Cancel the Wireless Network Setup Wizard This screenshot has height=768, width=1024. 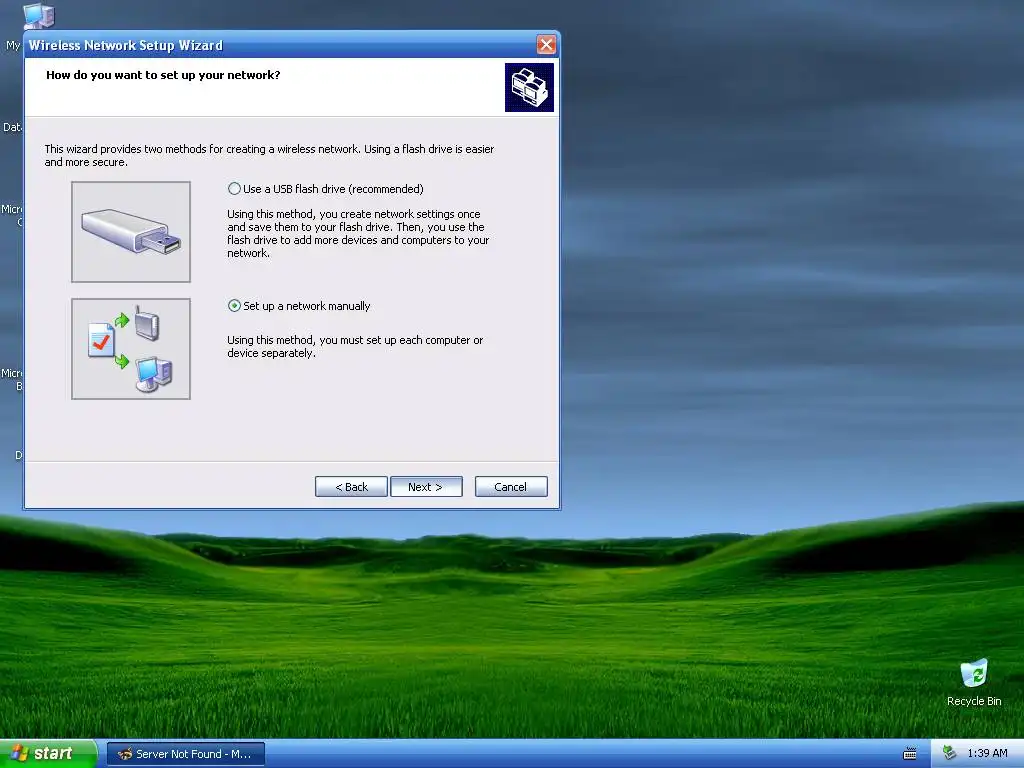point(511,487)
